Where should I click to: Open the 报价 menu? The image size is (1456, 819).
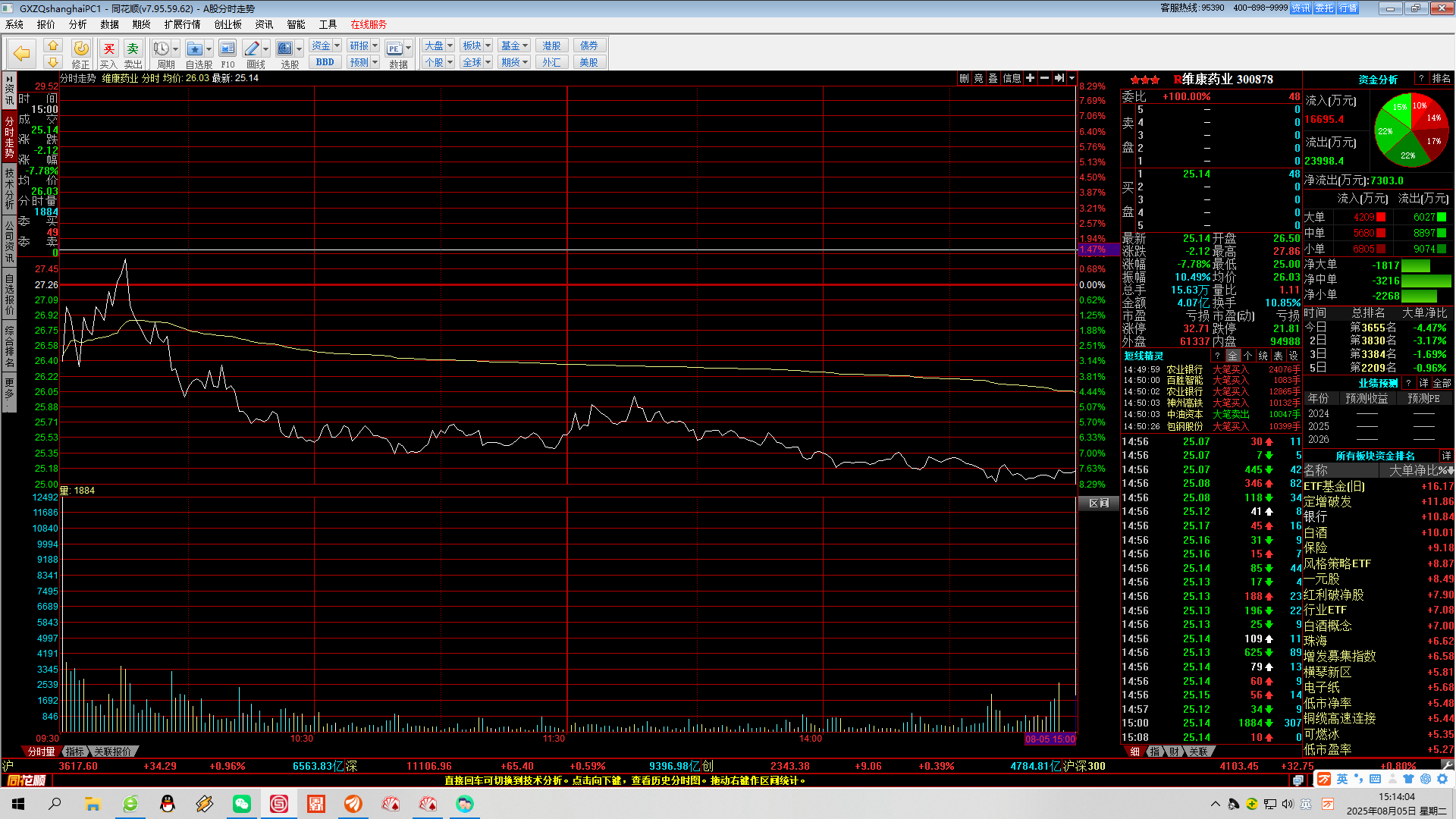click(46, 24)
